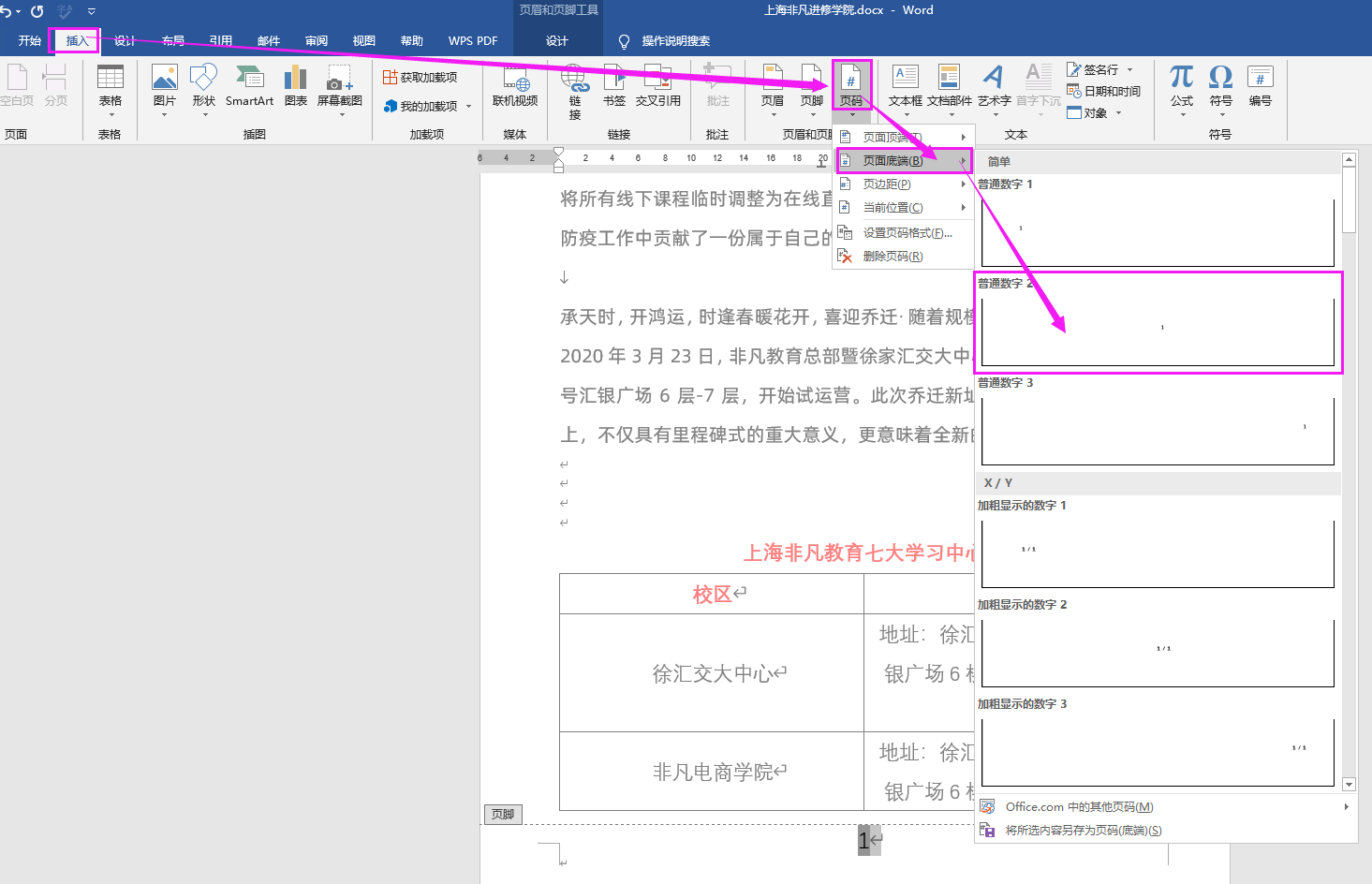Viewport: 1372px width, 884px height.
Task: Click the 校区 table header cell
Action: pos(712,594)
